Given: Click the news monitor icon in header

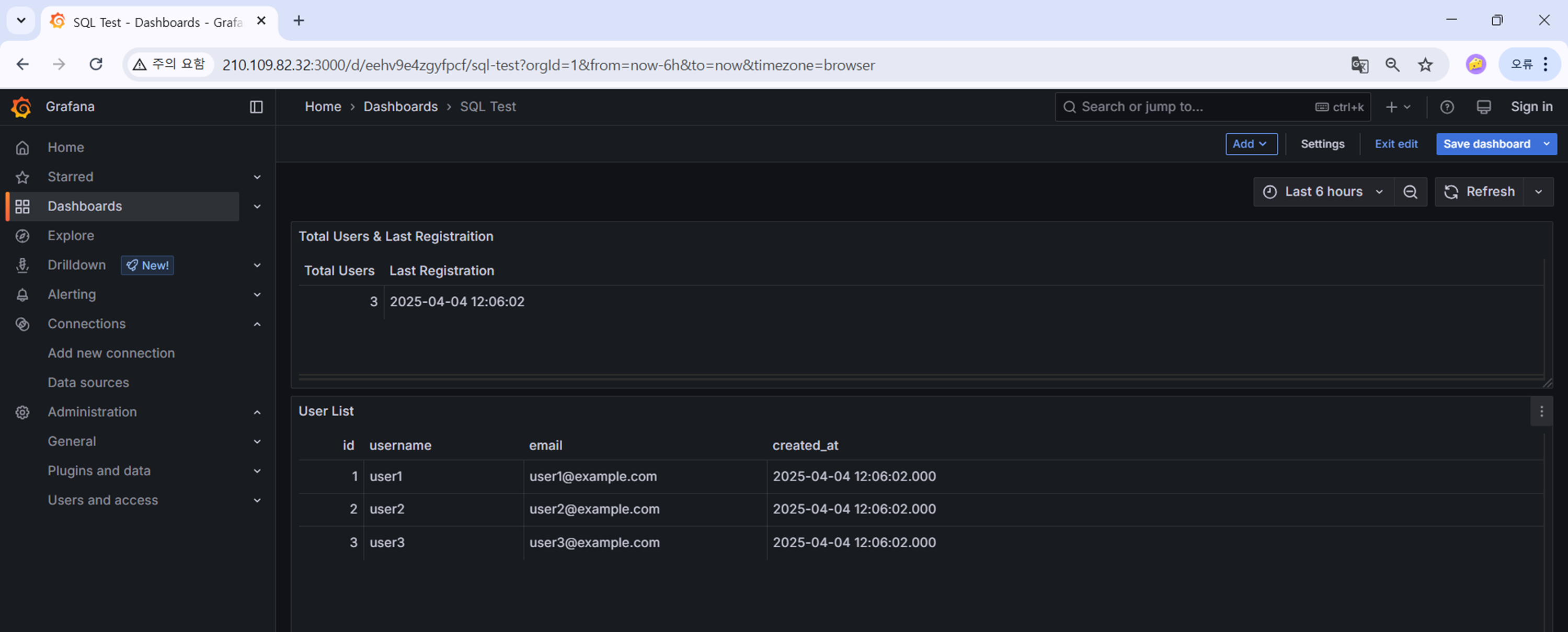Looking at the screenshot, I should pos(1483,107).
